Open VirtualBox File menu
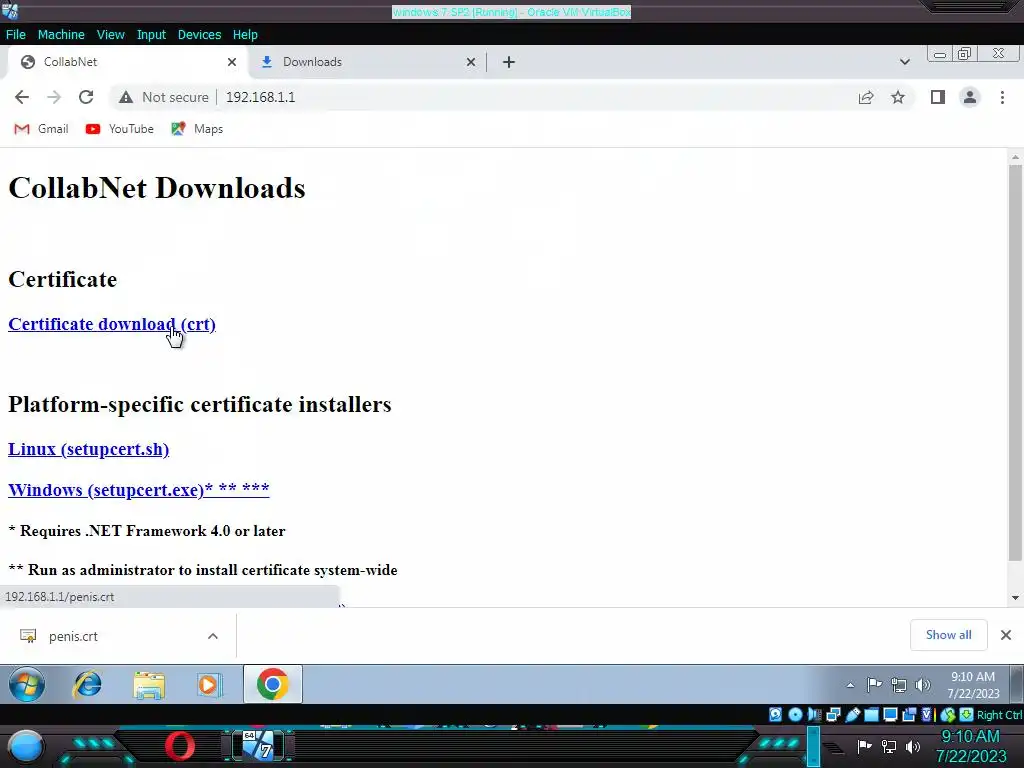 pos(16,35)
